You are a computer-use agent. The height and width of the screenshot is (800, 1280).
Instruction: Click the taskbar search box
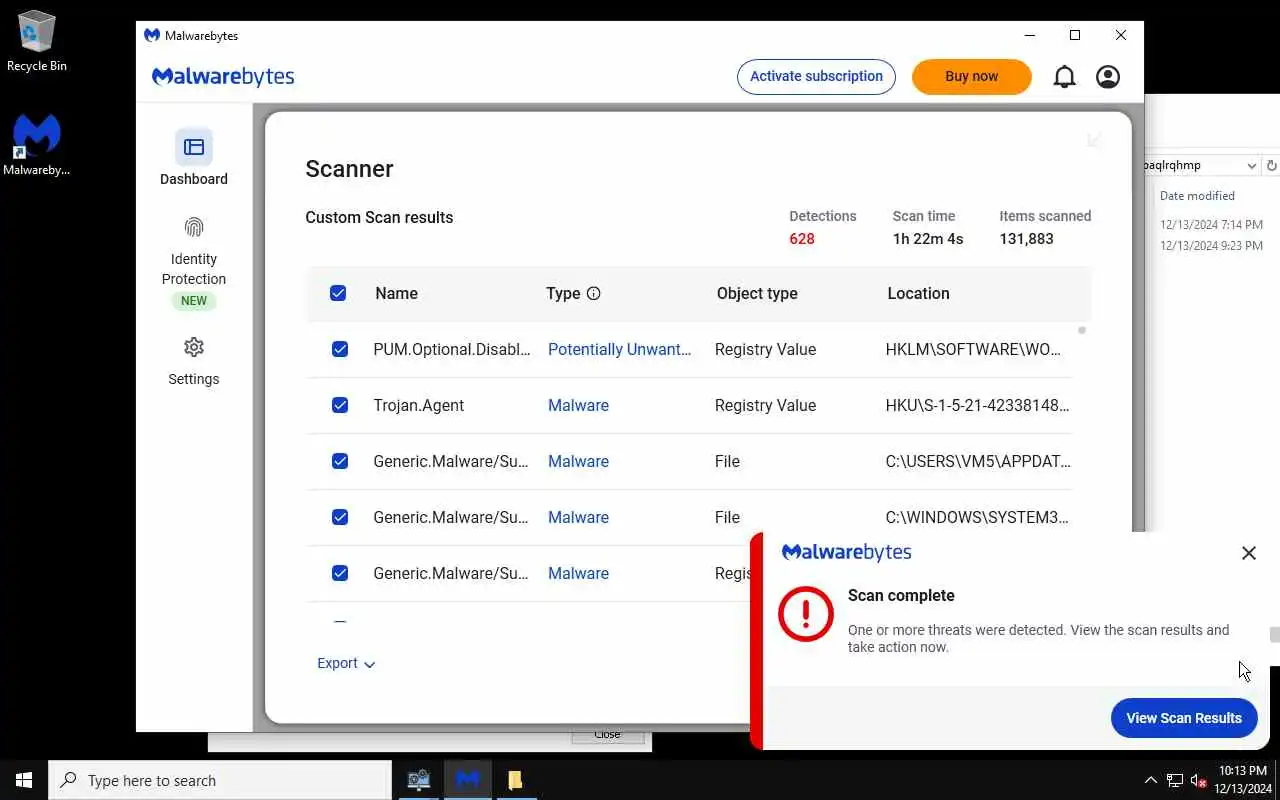tap(220, 780)
